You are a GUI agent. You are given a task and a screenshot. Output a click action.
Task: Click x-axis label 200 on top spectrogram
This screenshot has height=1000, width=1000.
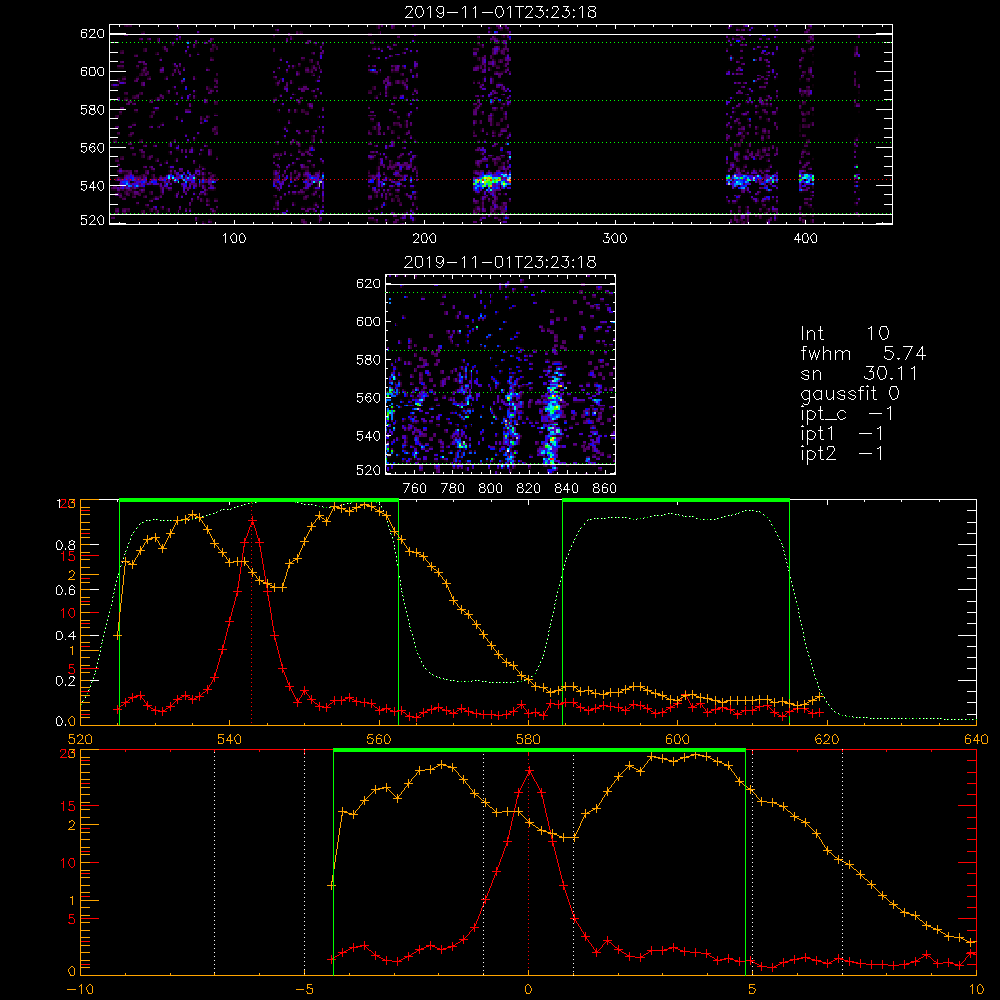[424, 238]
